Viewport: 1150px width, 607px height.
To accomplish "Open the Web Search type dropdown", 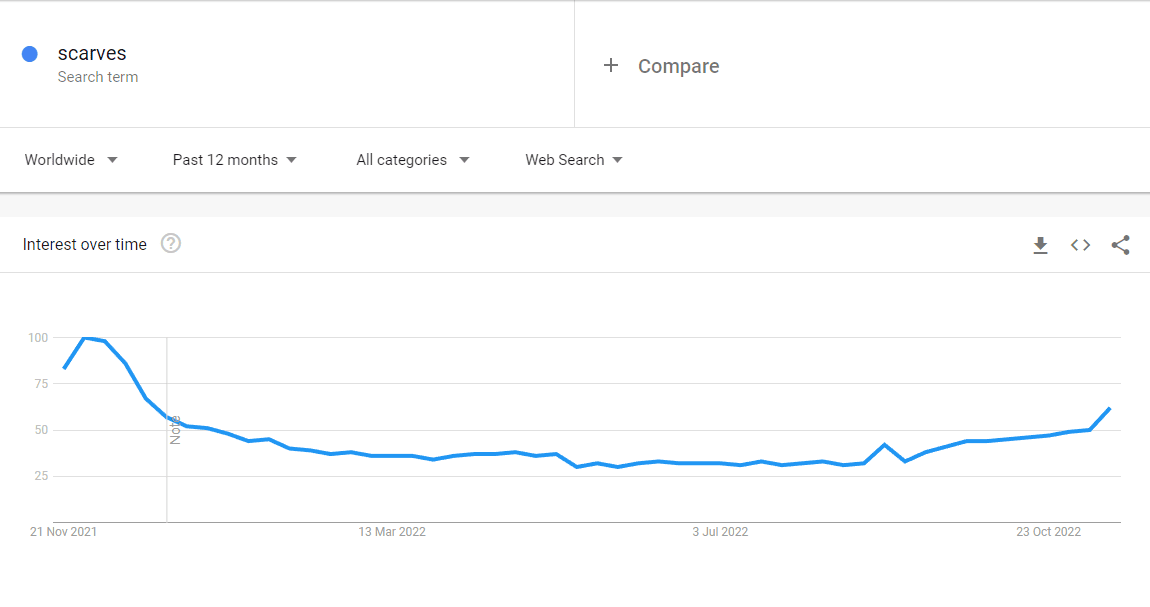I will (x=574, y=160).
